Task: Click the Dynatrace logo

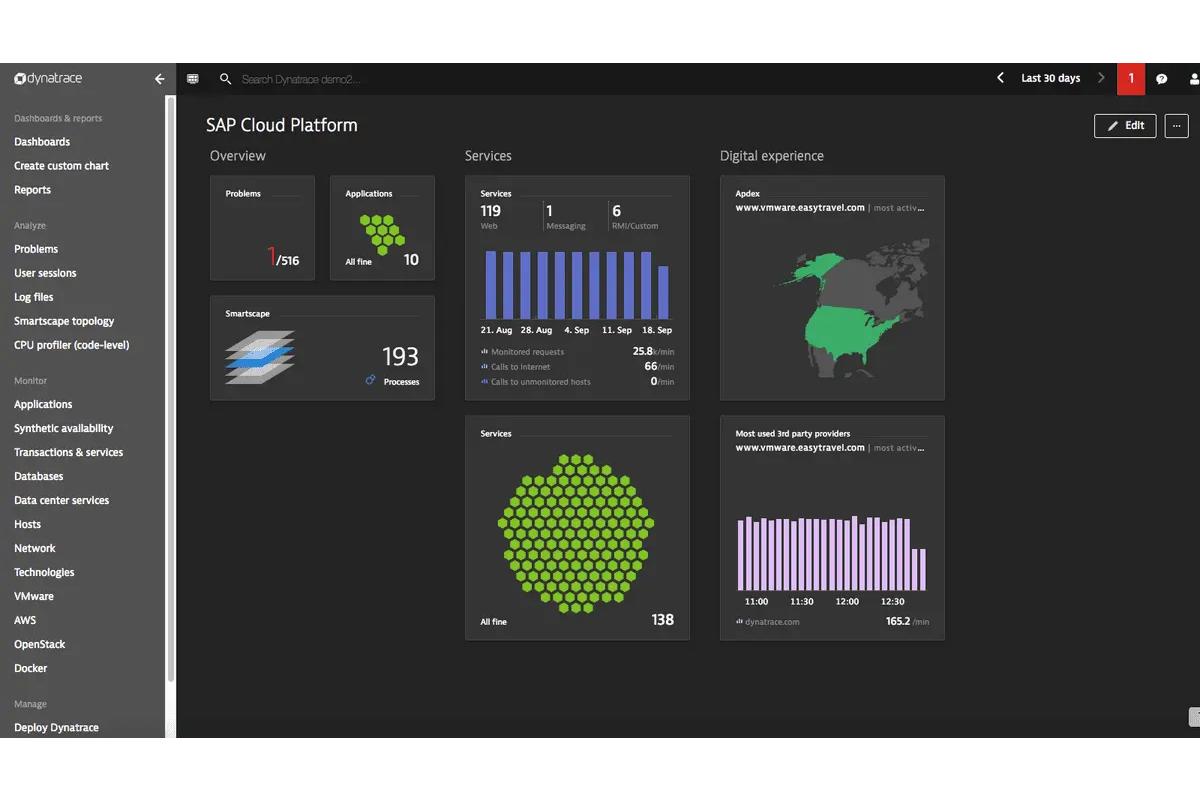Action: tap(48, 78)
